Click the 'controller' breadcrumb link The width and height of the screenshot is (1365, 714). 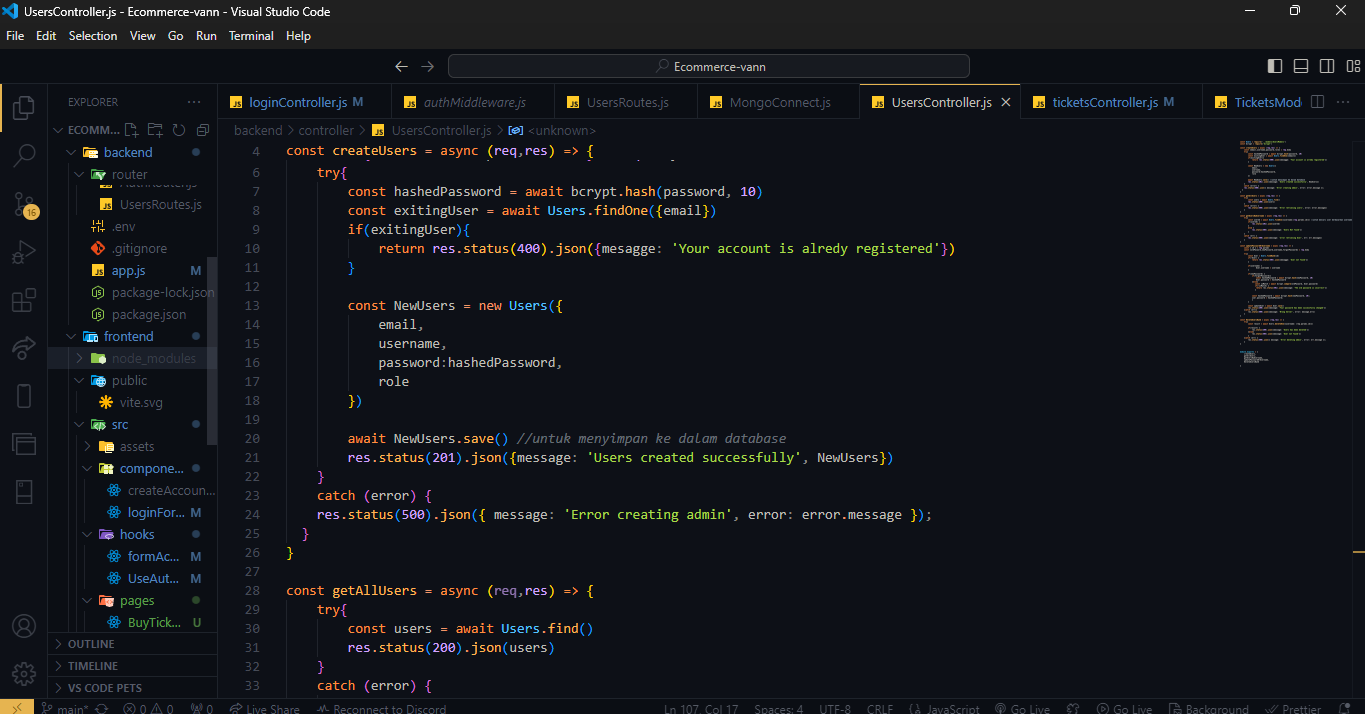(x=326, y=130)
